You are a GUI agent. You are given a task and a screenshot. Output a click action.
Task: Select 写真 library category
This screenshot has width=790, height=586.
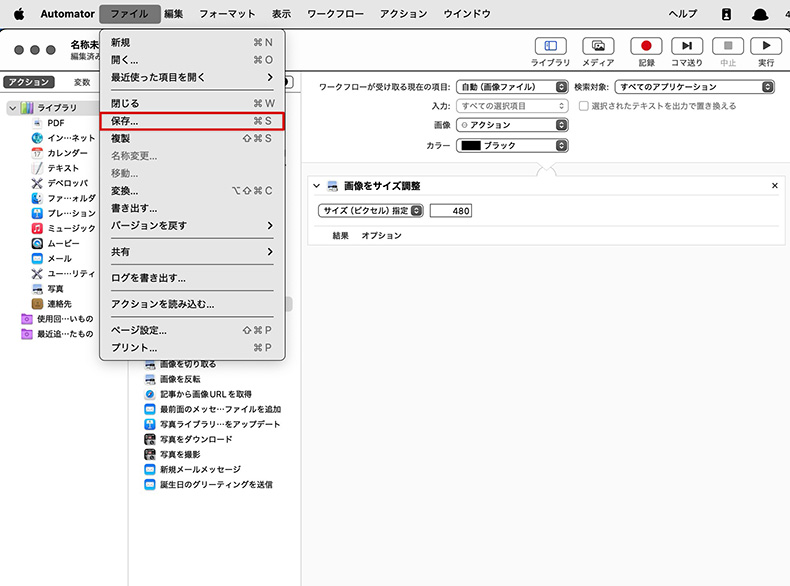[x=48, y=289]
